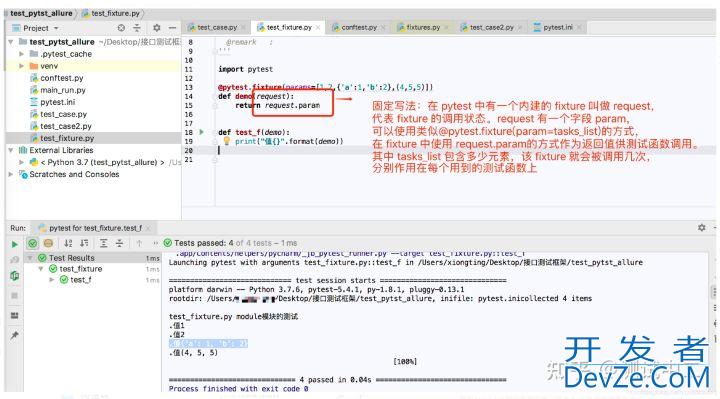The height and width of the screenshot is (399, 720).
Task: Click '4 passed in 0.04s' console text
Action: (x=335, y=380)
